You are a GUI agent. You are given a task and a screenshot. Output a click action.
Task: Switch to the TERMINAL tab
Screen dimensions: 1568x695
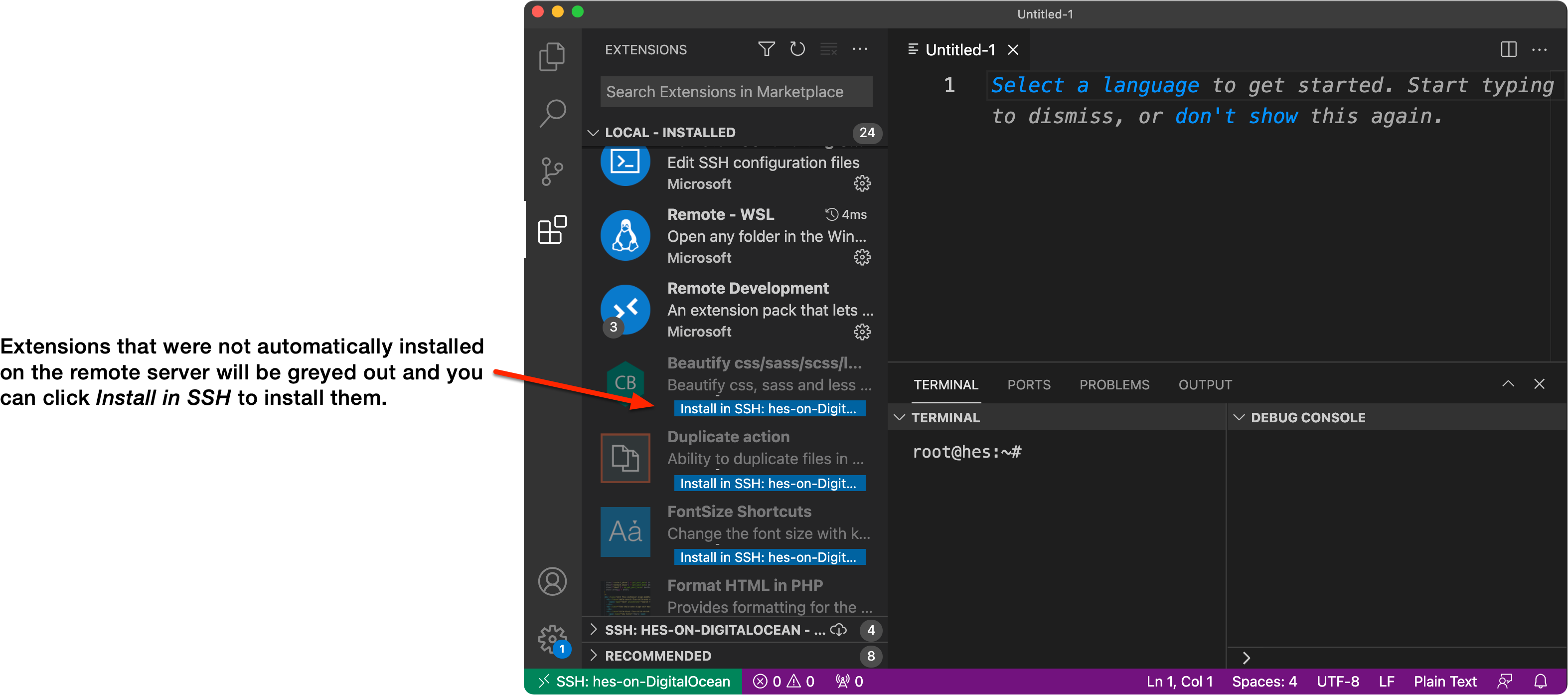(x=945, y=384)
